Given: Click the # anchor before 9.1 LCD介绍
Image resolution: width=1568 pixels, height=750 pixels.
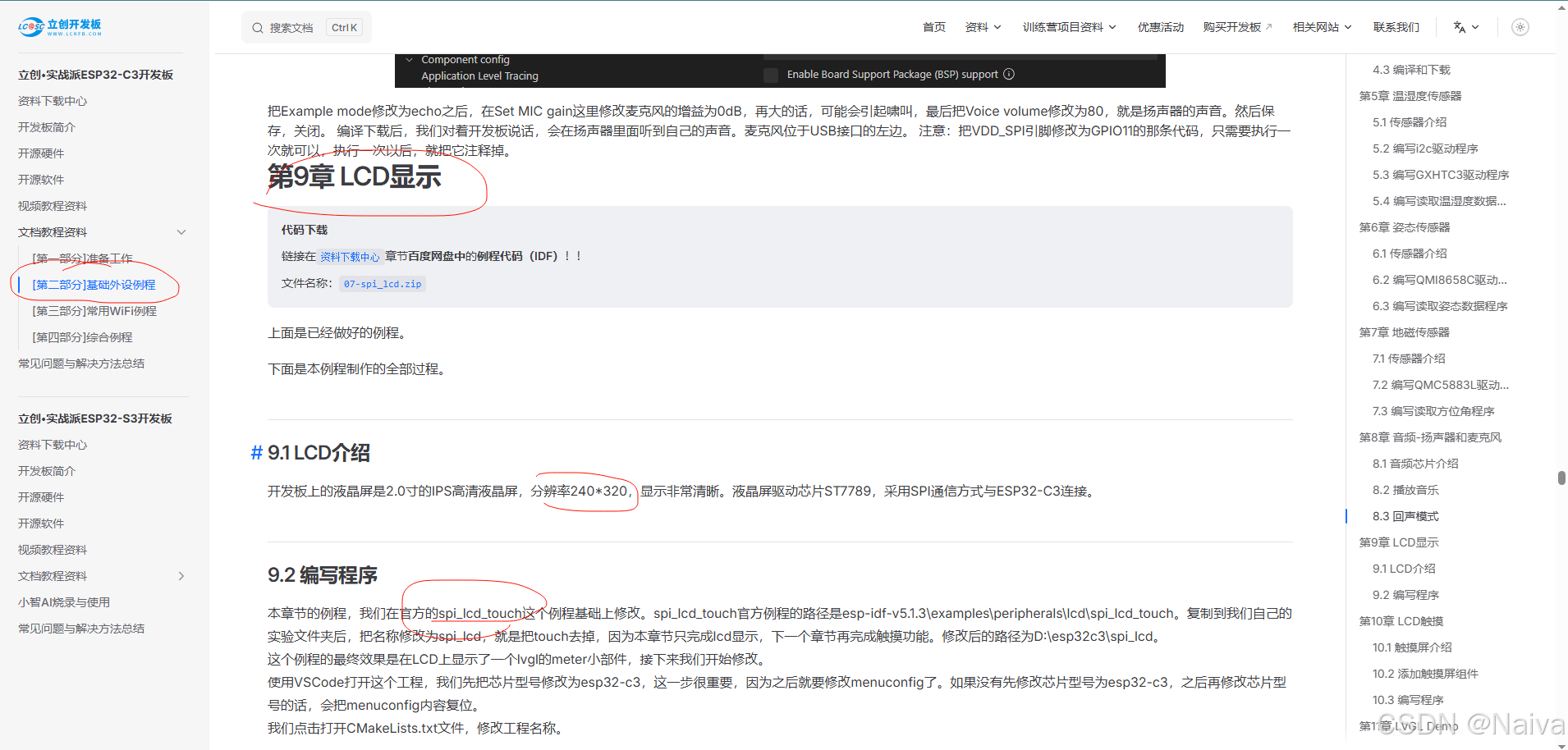Looking at the screenshot, I should point(257,453).
